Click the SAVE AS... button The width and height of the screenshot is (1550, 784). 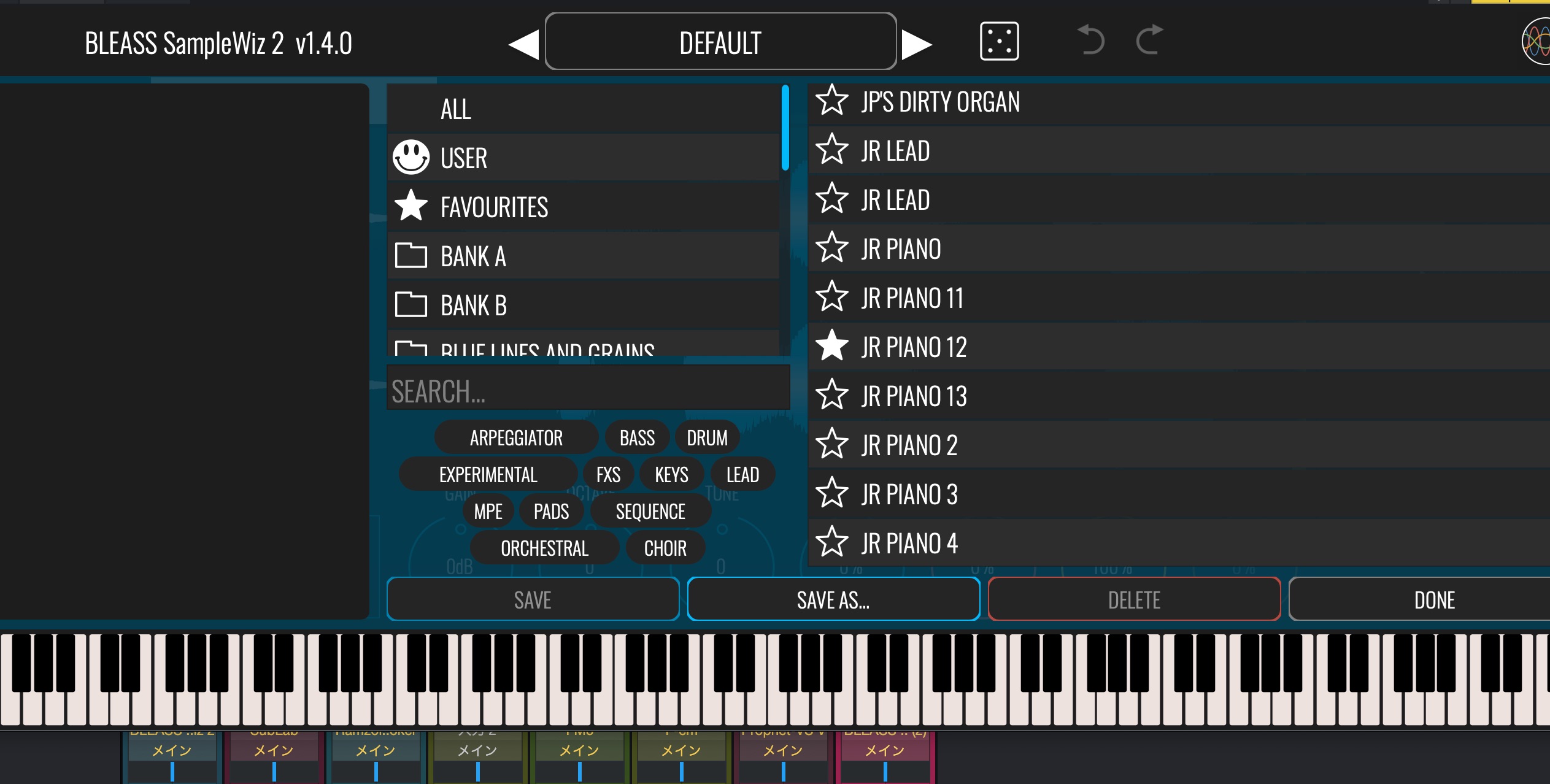[833, 599]
